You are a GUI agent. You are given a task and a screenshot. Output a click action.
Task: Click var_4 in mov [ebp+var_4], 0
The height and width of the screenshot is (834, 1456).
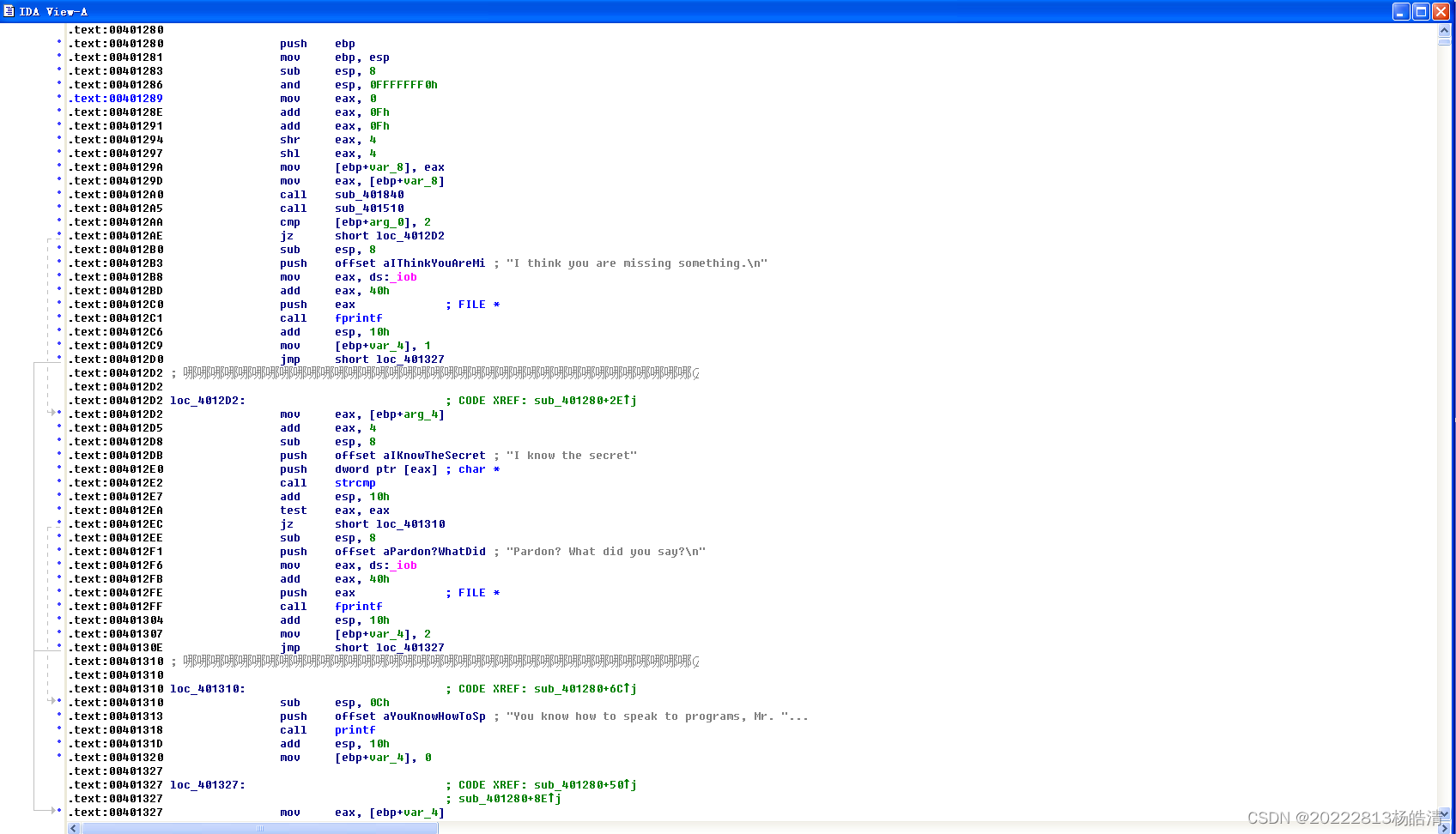point(386,758)
